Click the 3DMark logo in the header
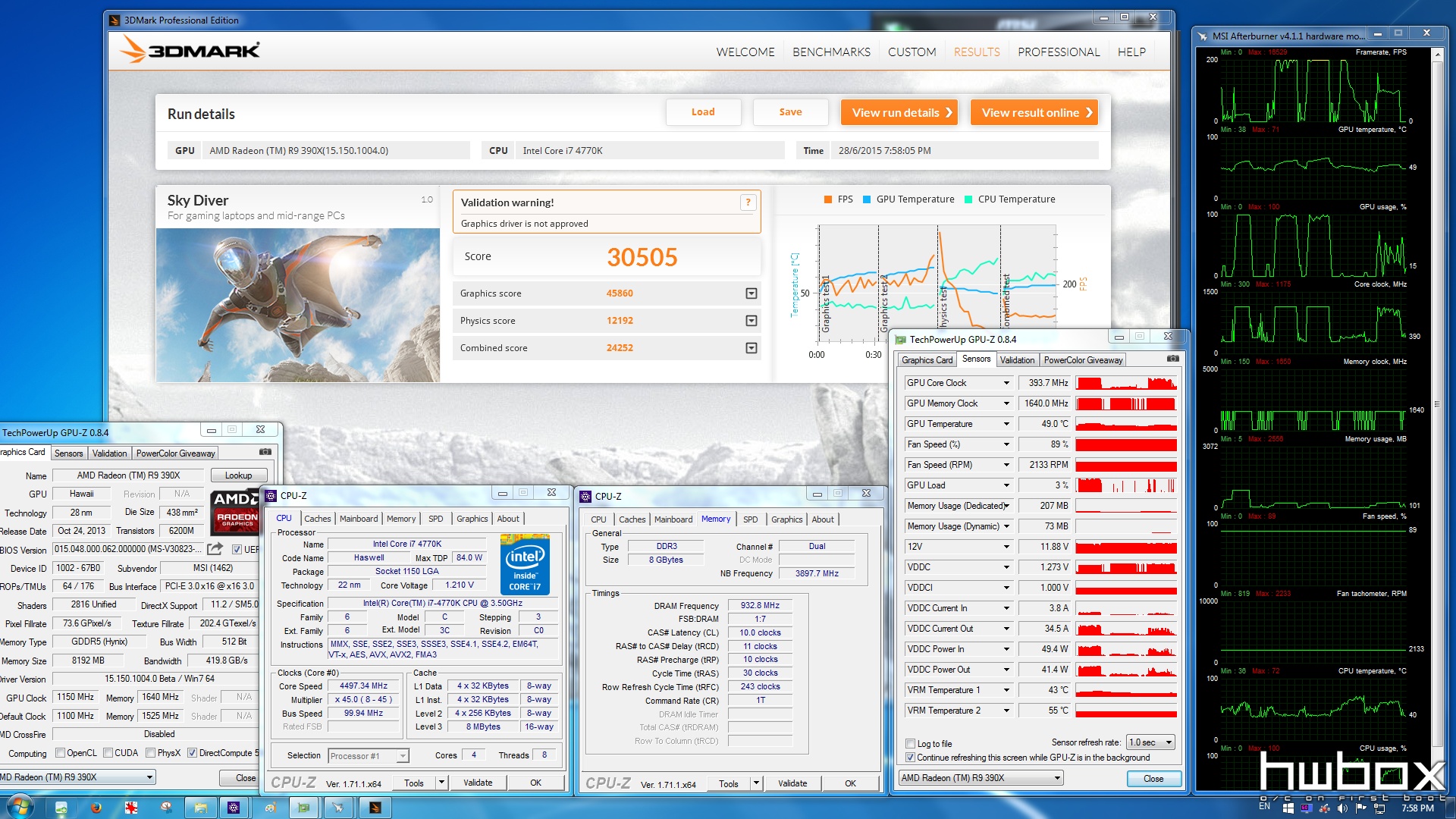 (x=190, y=51)
